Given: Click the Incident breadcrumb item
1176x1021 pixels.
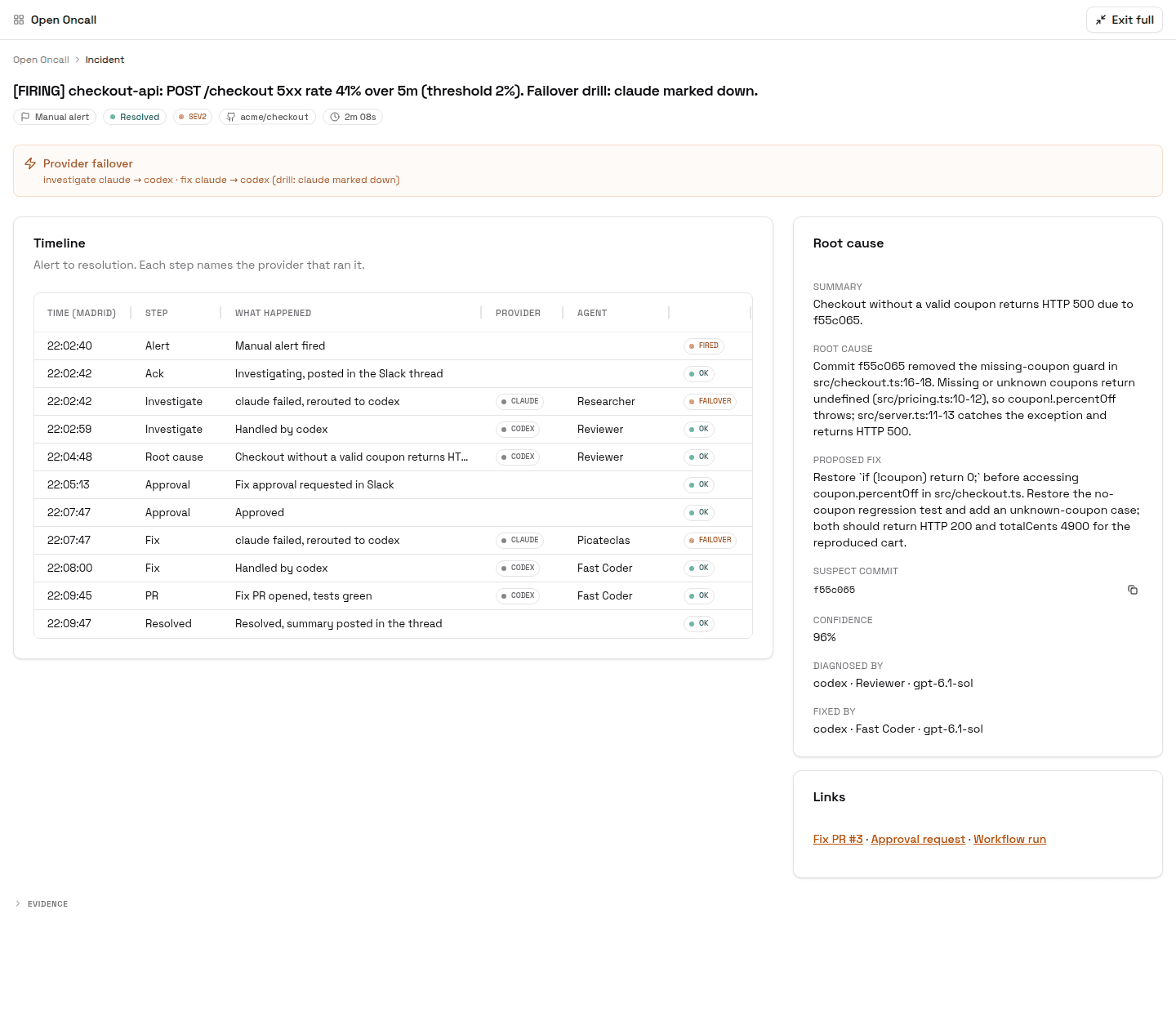Looking at the screenshot, I should 105,60.
